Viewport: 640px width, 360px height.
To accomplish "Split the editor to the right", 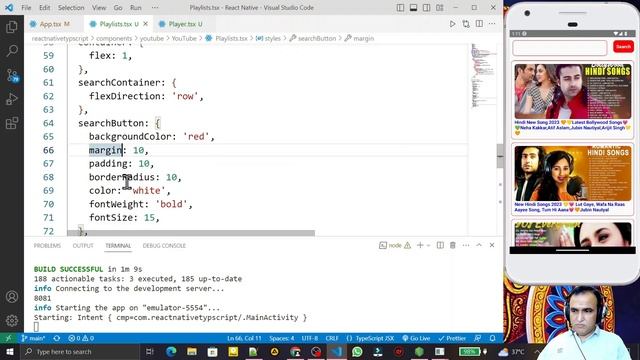I will click(479, 24).
